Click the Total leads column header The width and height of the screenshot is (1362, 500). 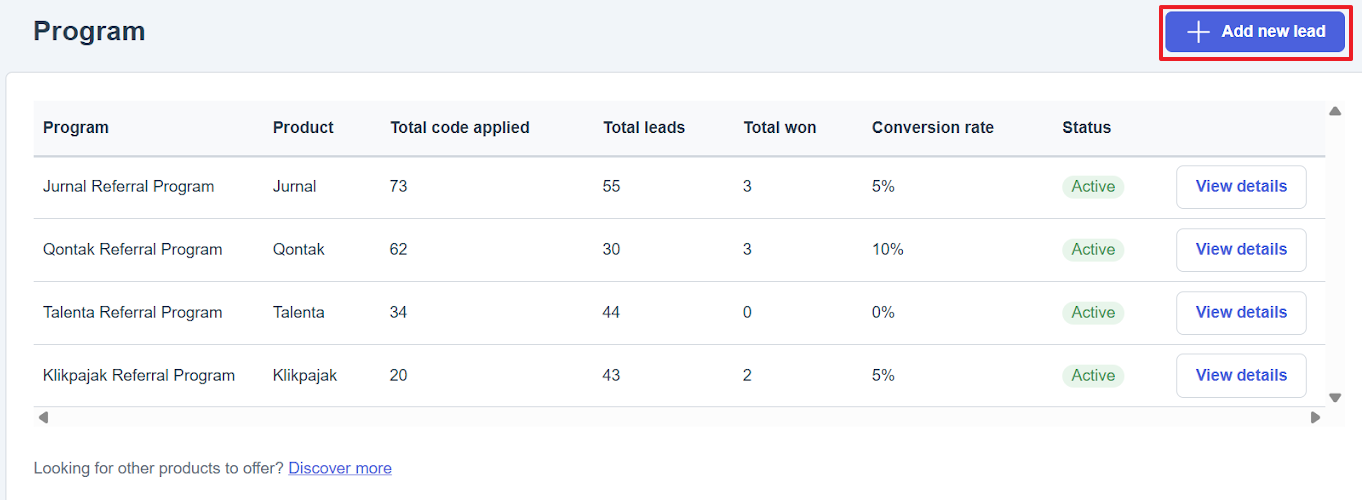pos(644,128)
